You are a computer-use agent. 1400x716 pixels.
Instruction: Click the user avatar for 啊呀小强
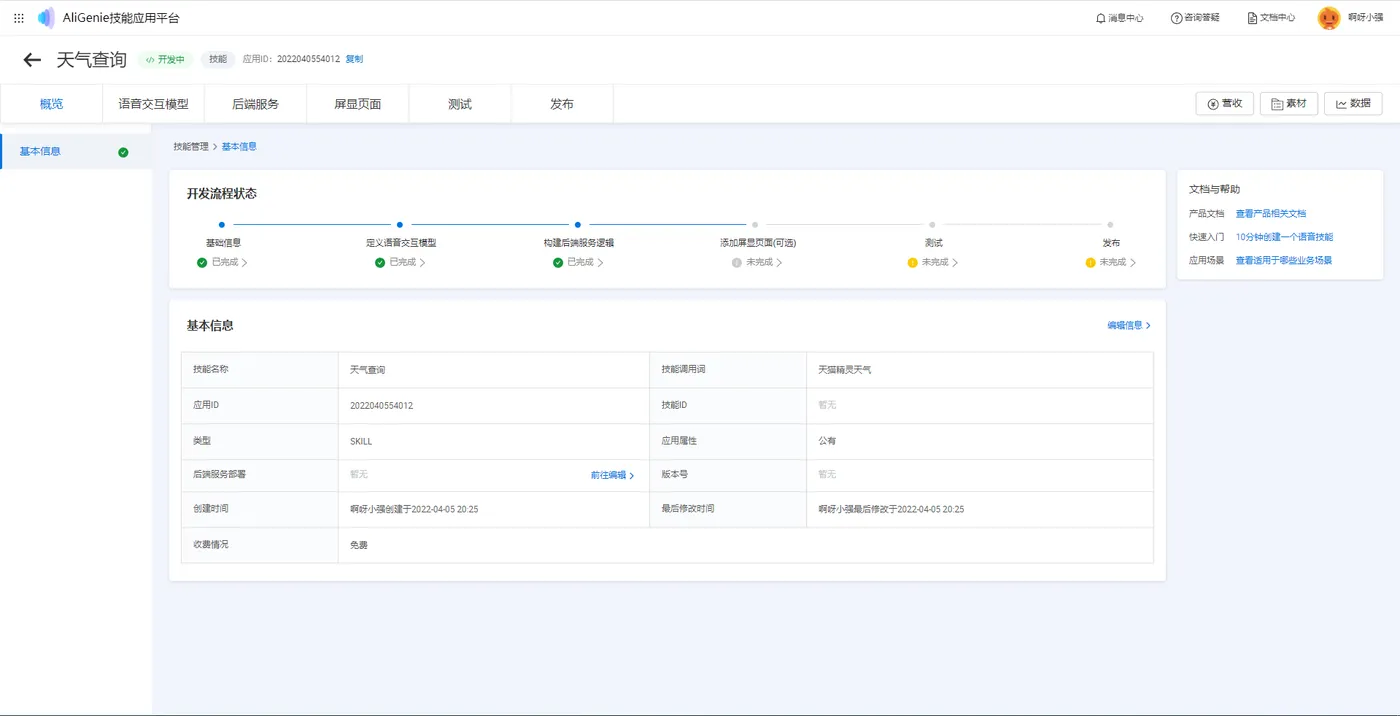pos(1329,18)
